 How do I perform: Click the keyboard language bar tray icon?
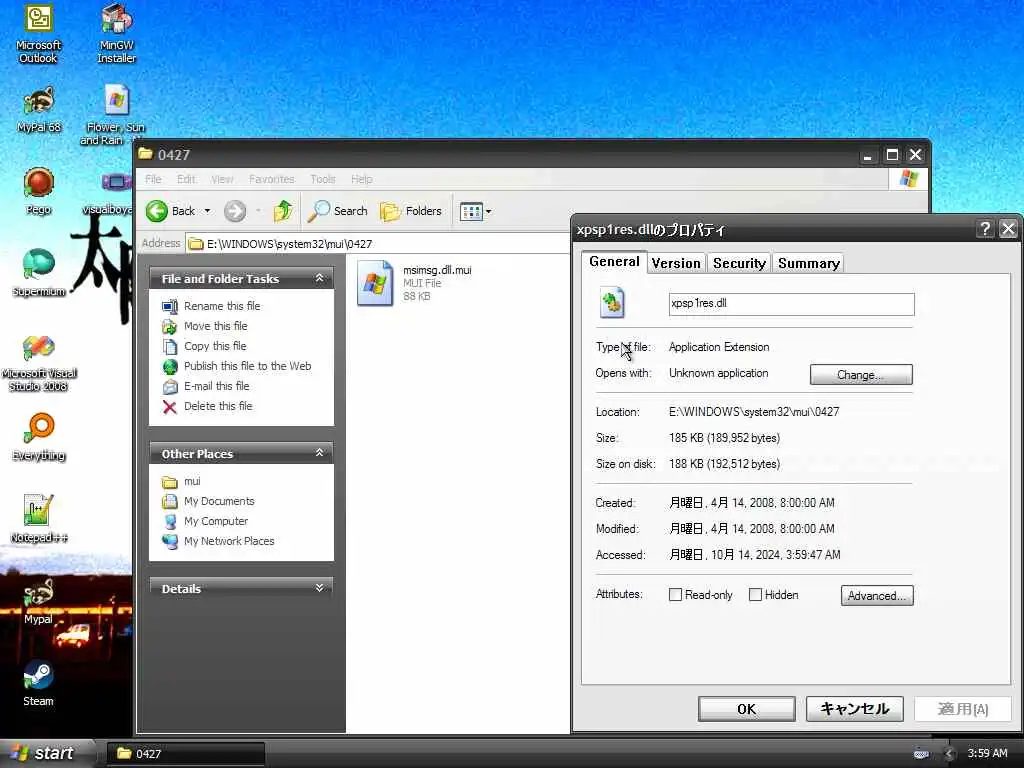[x=921, y=754]
